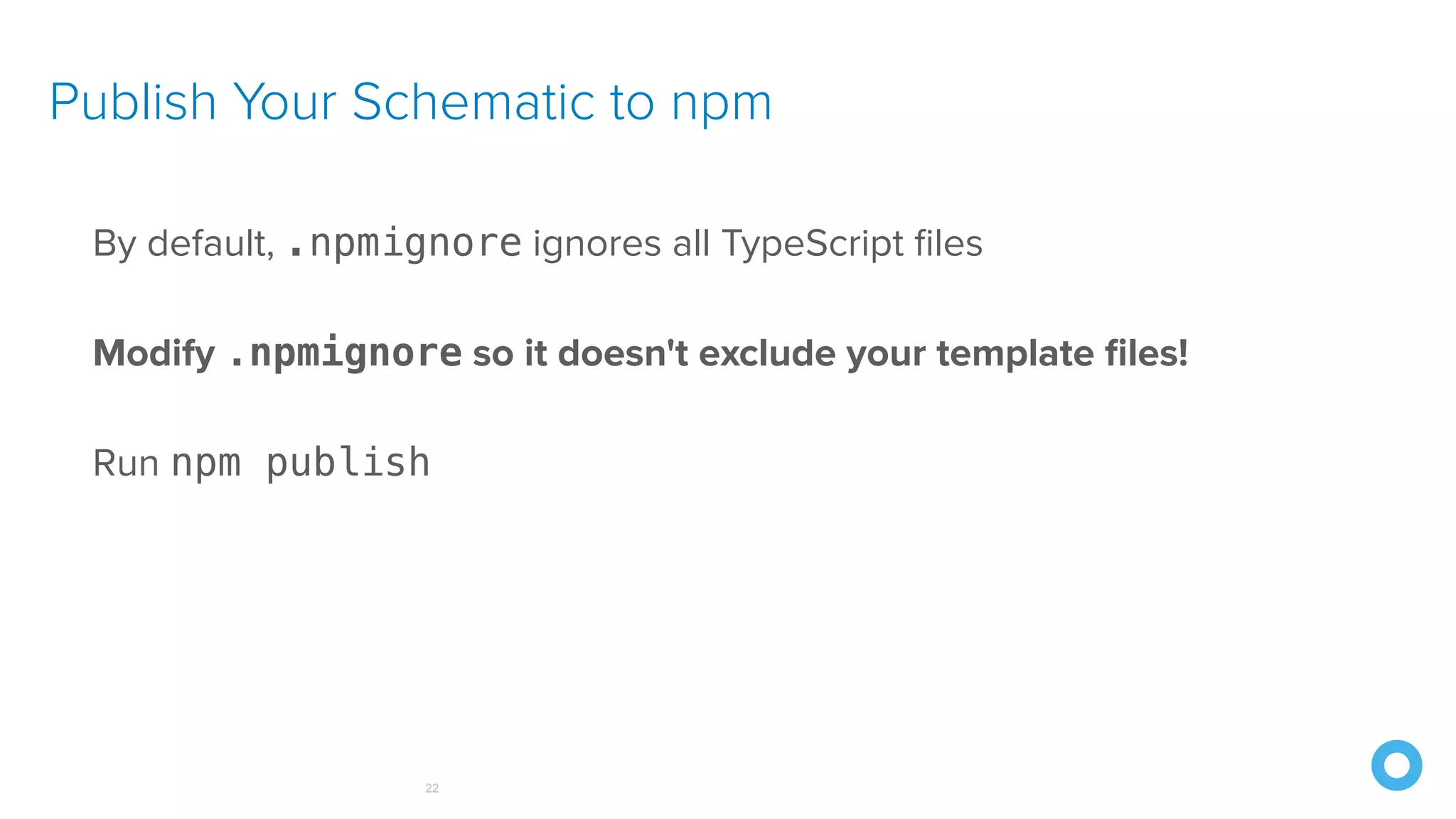Select the bold .npmignore code text
The height and width of the screenshot is (819, 1456).
(x=345, y=353)
